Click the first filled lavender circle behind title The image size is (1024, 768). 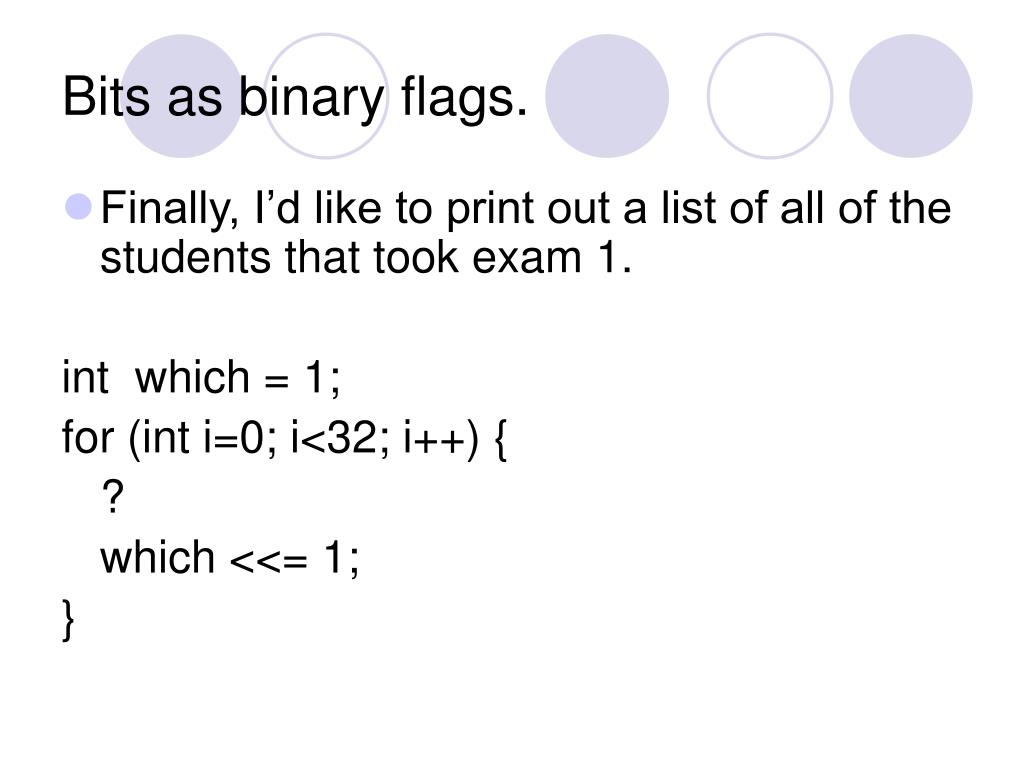182,96
